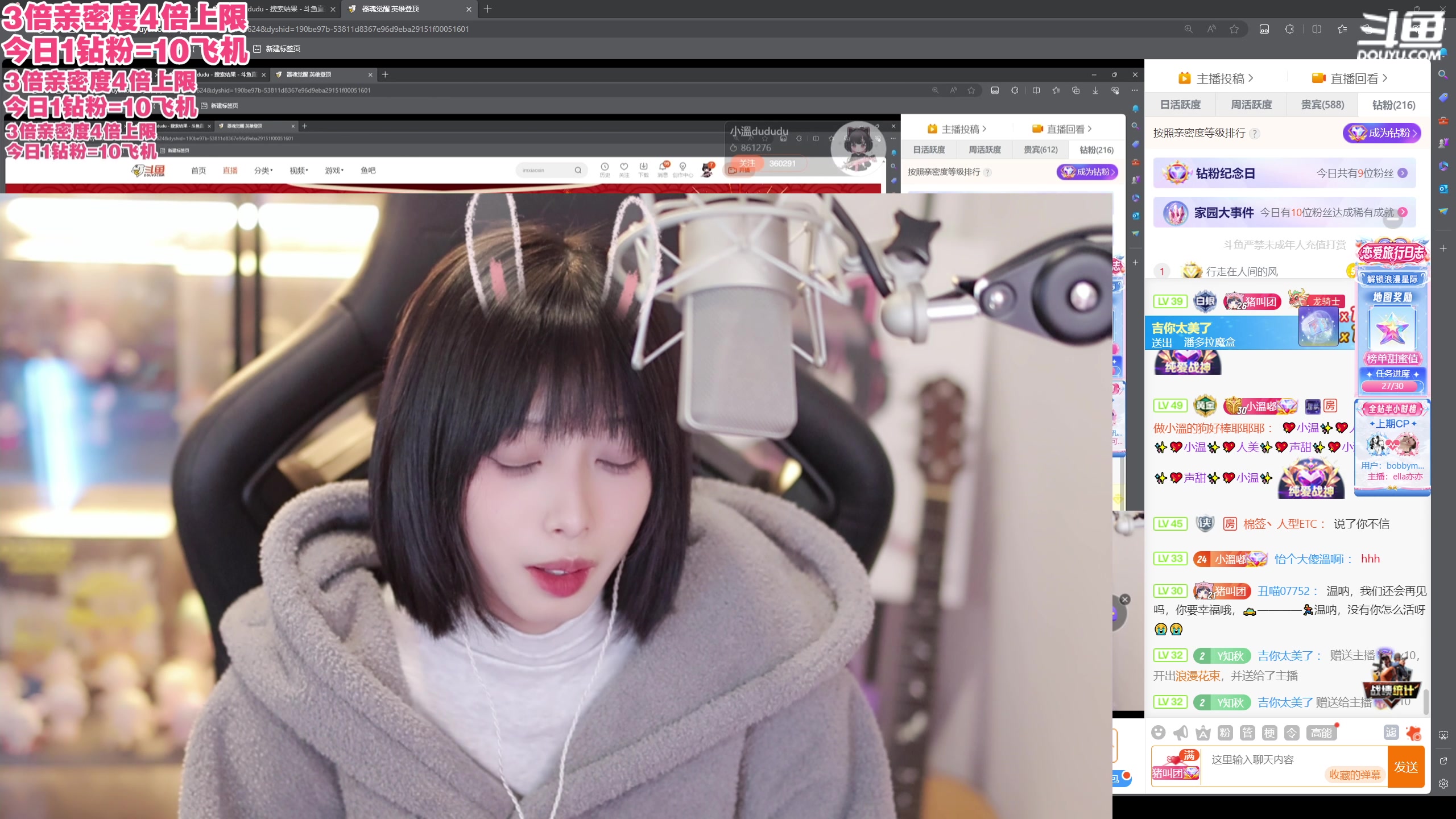Switch to 周活跃度 tab in the outermost side panel

tap(1251, 105)
